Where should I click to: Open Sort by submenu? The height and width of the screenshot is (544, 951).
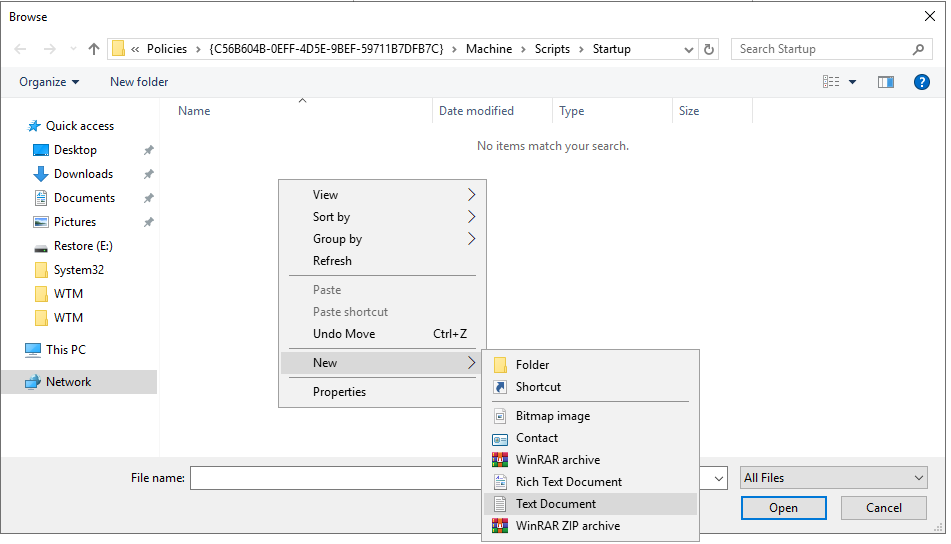(x=381, y=217)
